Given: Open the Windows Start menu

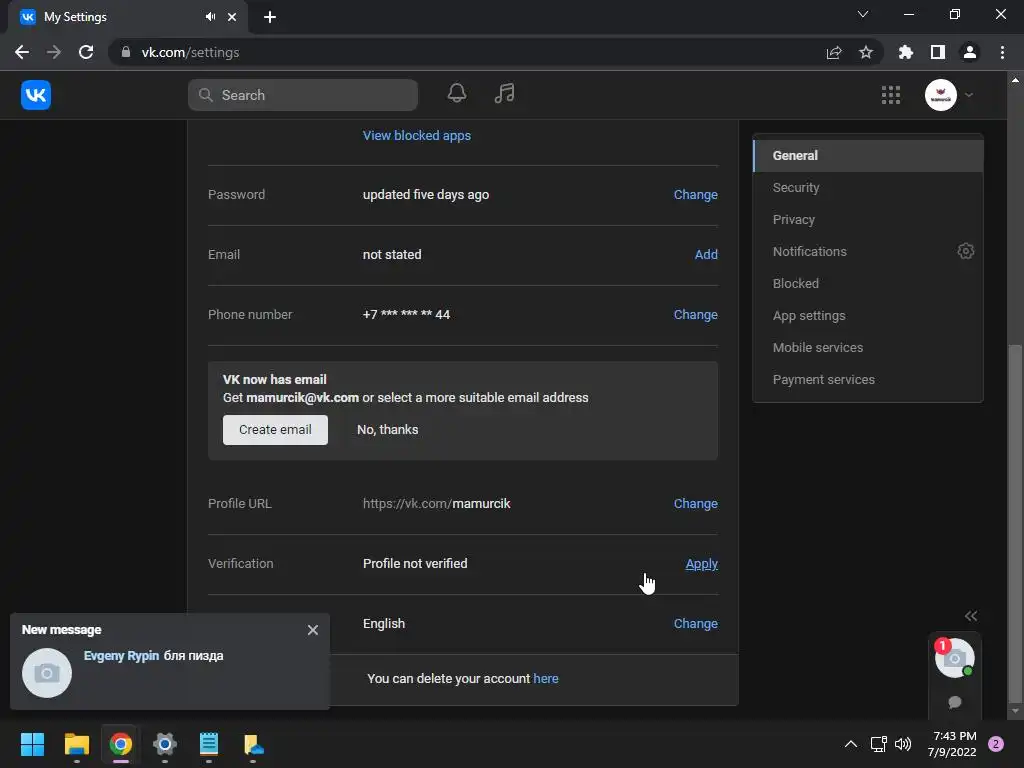Looking at the screenshot, I should coord(33,744).
